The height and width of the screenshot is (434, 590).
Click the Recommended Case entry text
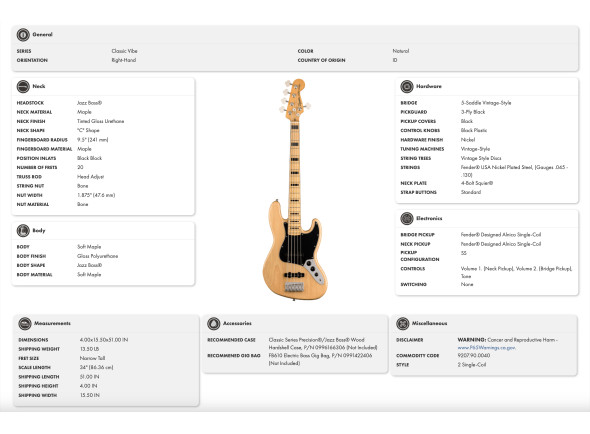pos(323,344)
